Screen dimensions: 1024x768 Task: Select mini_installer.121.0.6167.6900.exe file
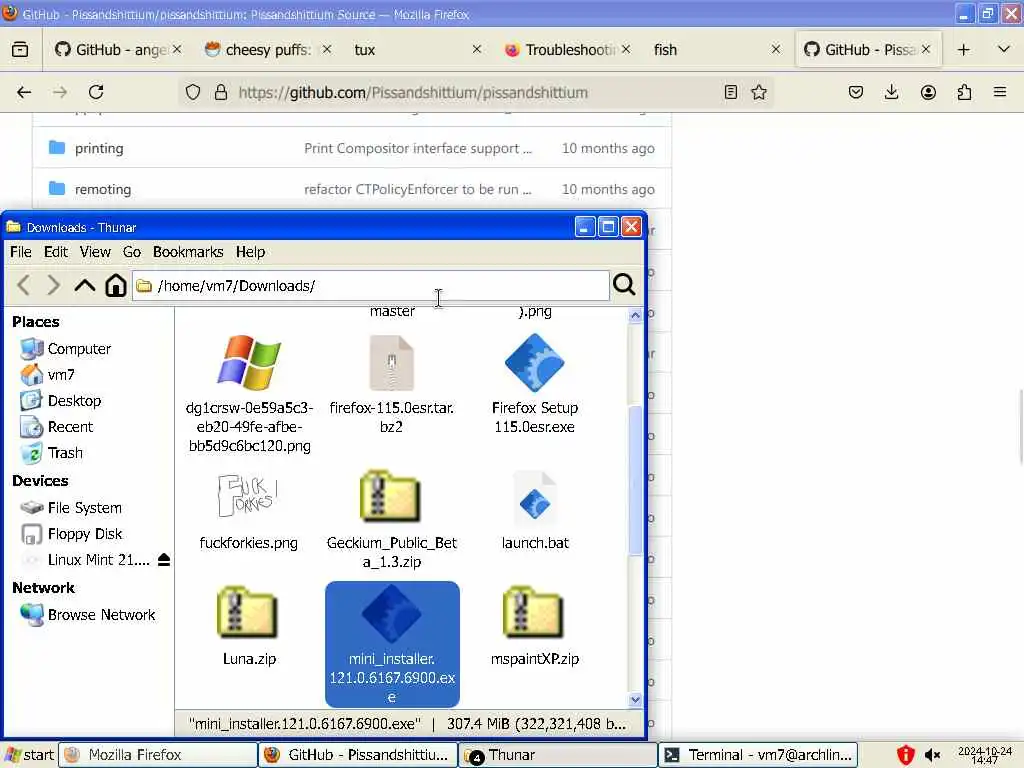[x=392, y=645]
